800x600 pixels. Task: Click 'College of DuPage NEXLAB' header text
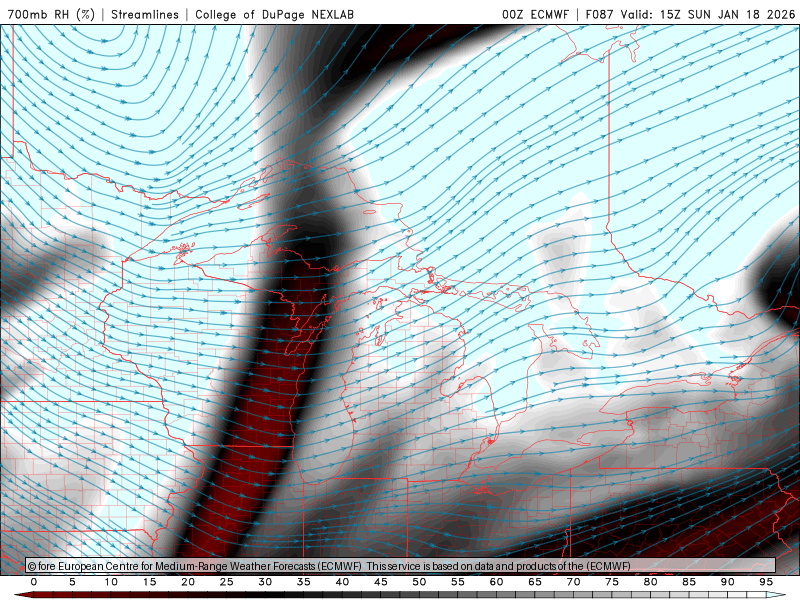tap(274, 14)
